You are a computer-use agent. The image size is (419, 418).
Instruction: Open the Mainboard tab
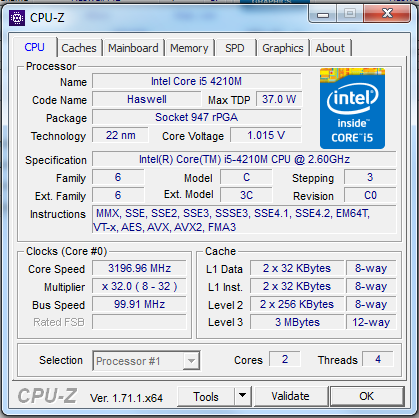(x=133, y=48)
